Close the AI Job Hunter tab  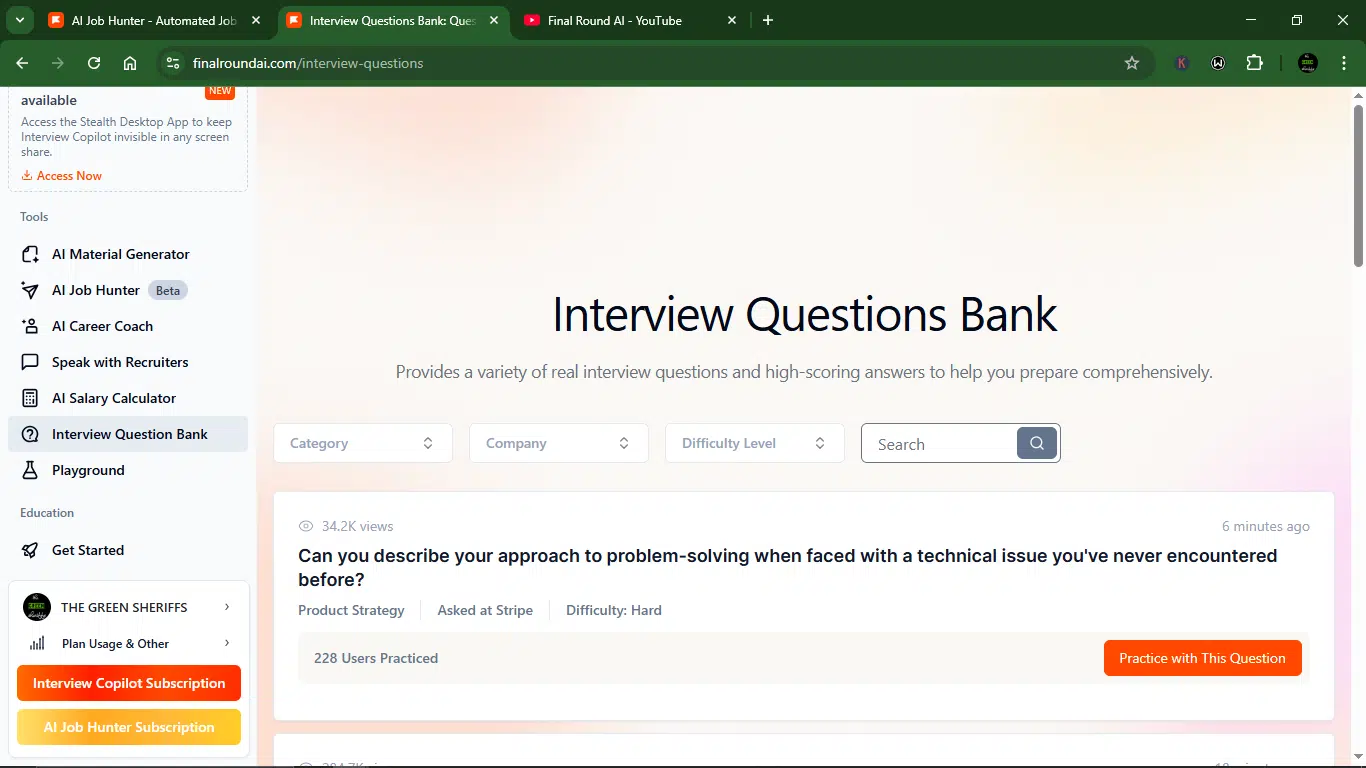tap(256, 20)
